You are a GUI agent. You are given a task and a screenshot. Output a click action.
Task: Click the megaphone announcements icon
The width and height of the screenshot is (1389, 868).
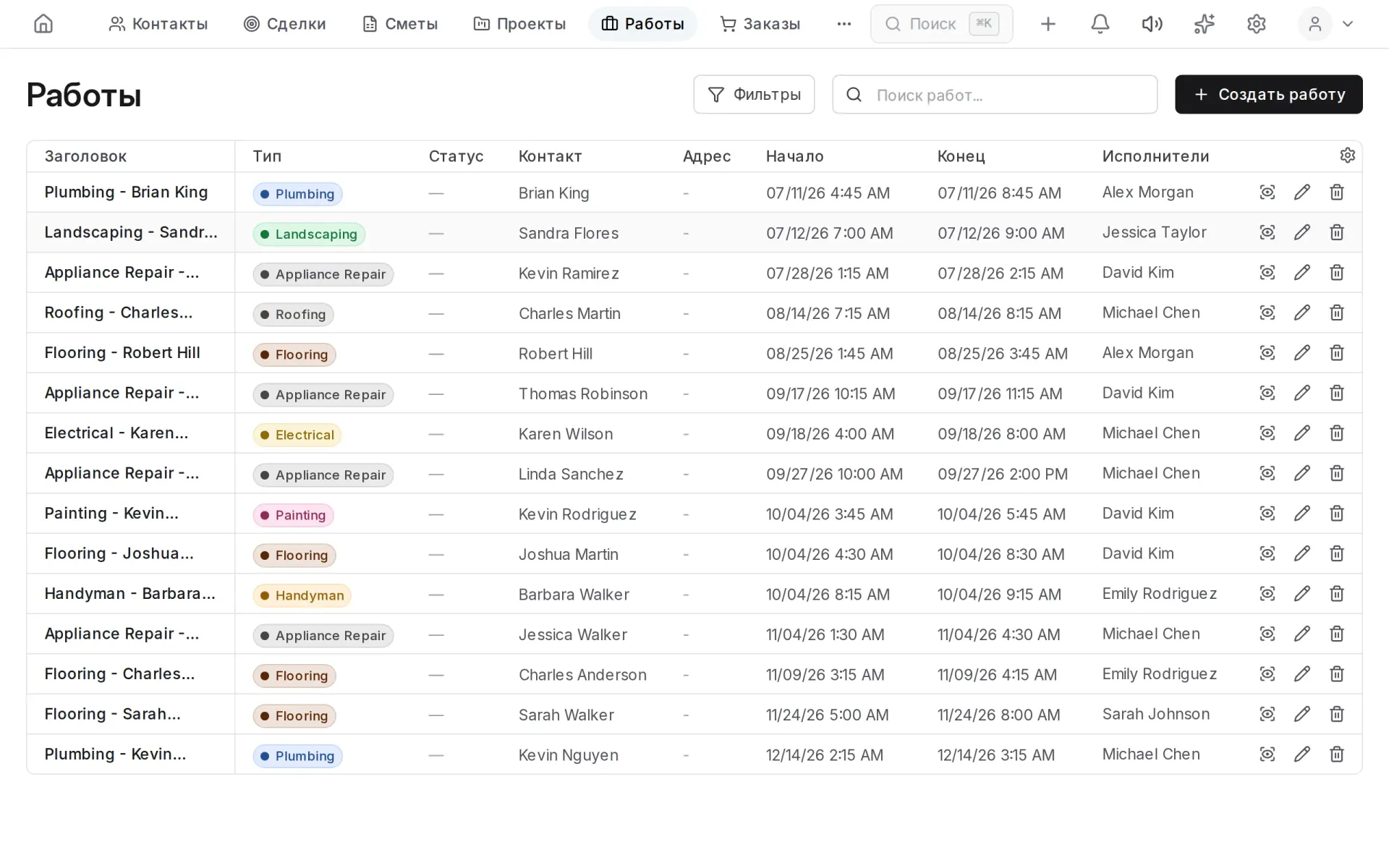(1152, 24)
